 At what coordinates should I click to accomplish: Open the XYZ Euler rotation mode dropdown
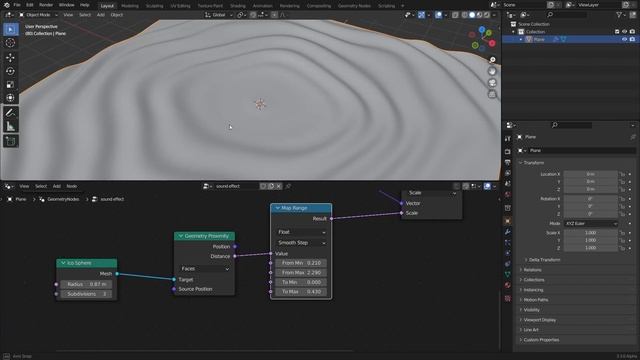pyautogui.click(x=591, y=224)
